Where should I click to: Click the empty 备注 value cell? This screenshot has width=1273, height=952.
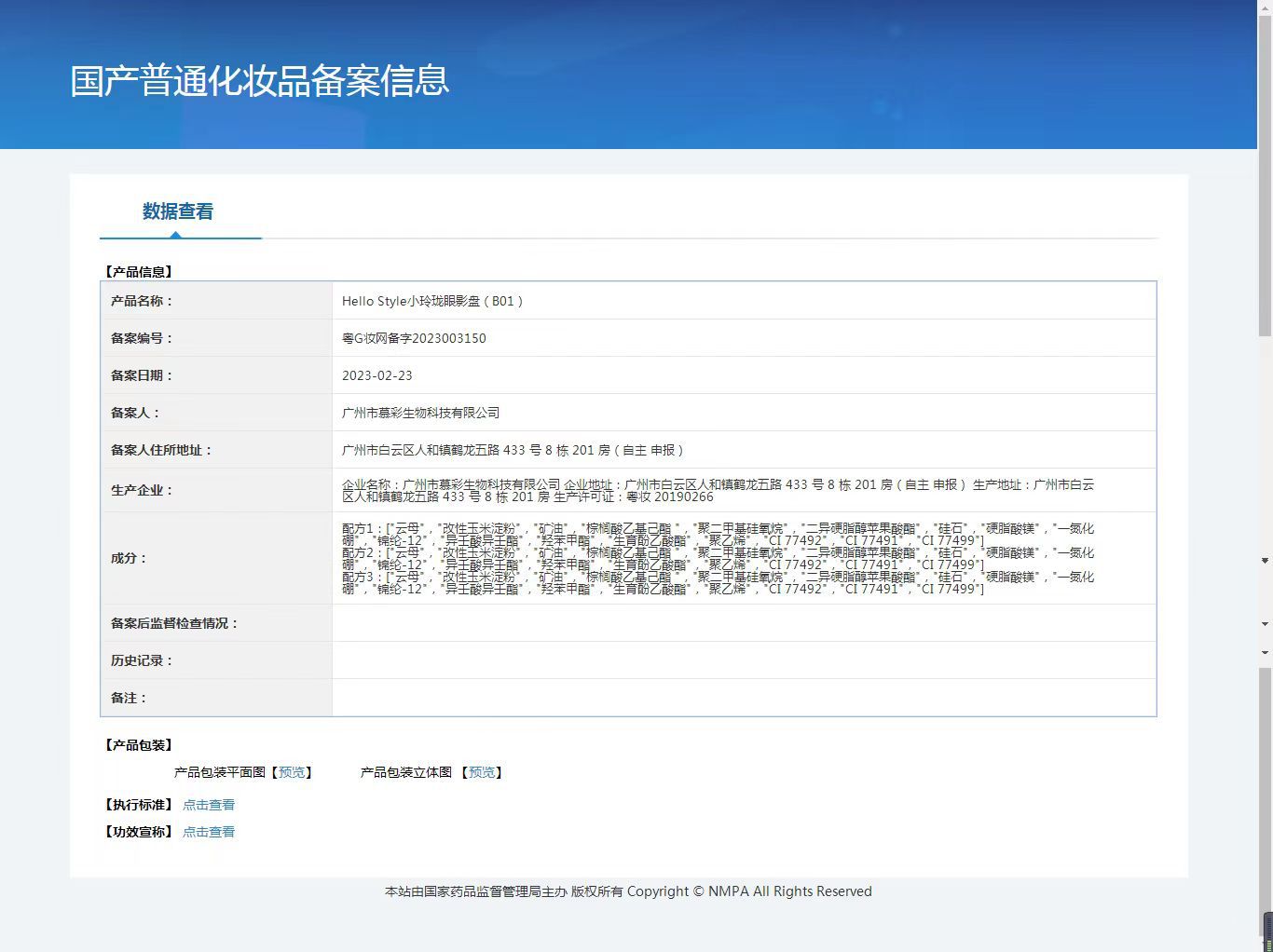coord(744,698)
